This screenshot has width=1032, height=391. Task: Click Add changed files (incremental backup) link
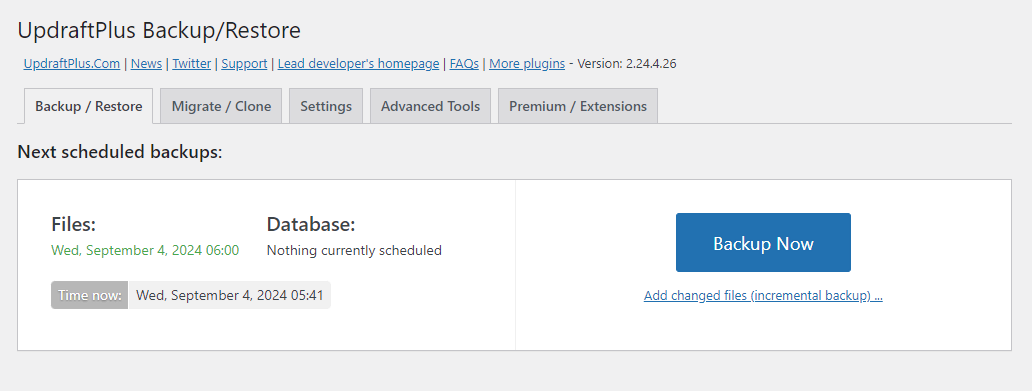click(x=763, y=296)
